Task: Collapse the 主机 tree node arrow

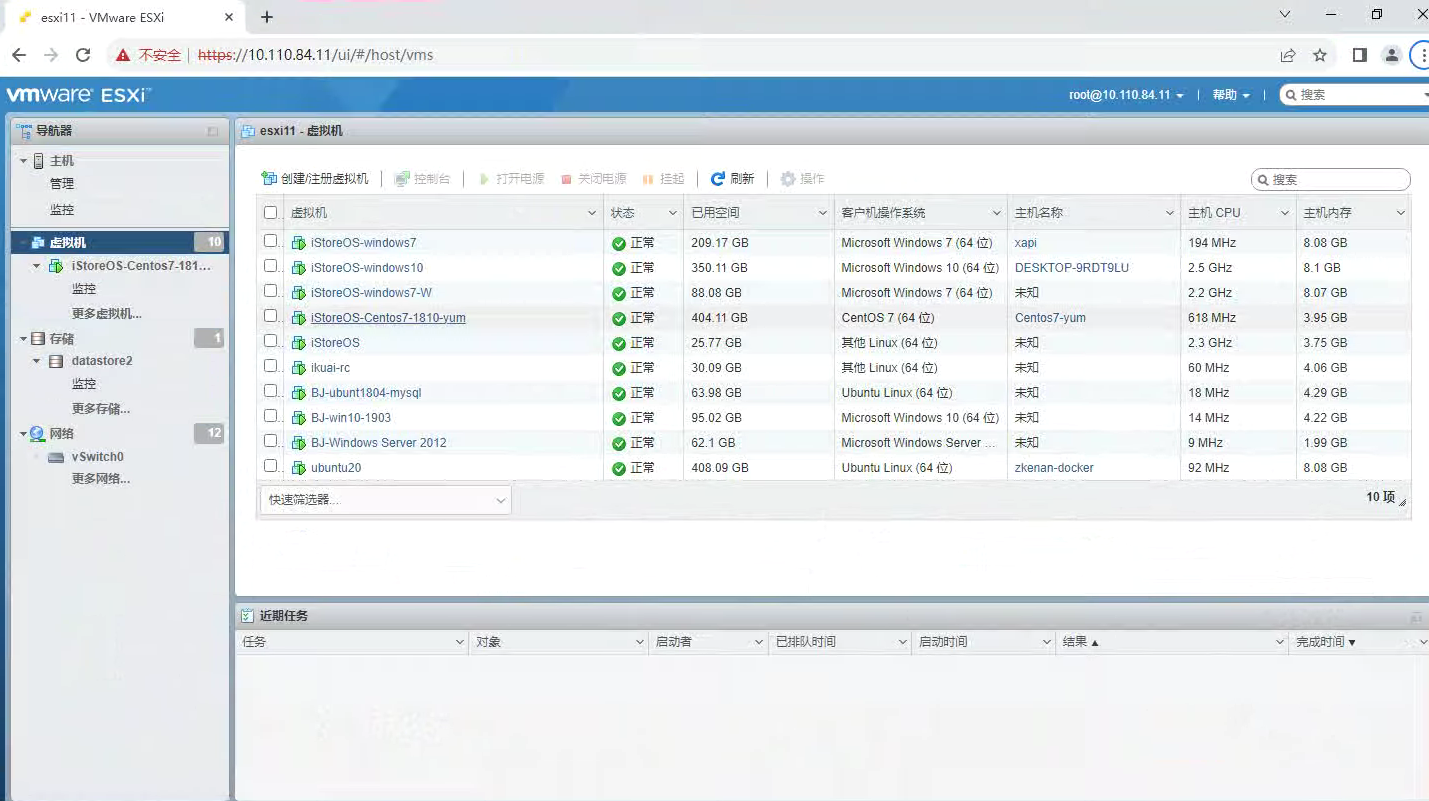Action: click(23, 161)
